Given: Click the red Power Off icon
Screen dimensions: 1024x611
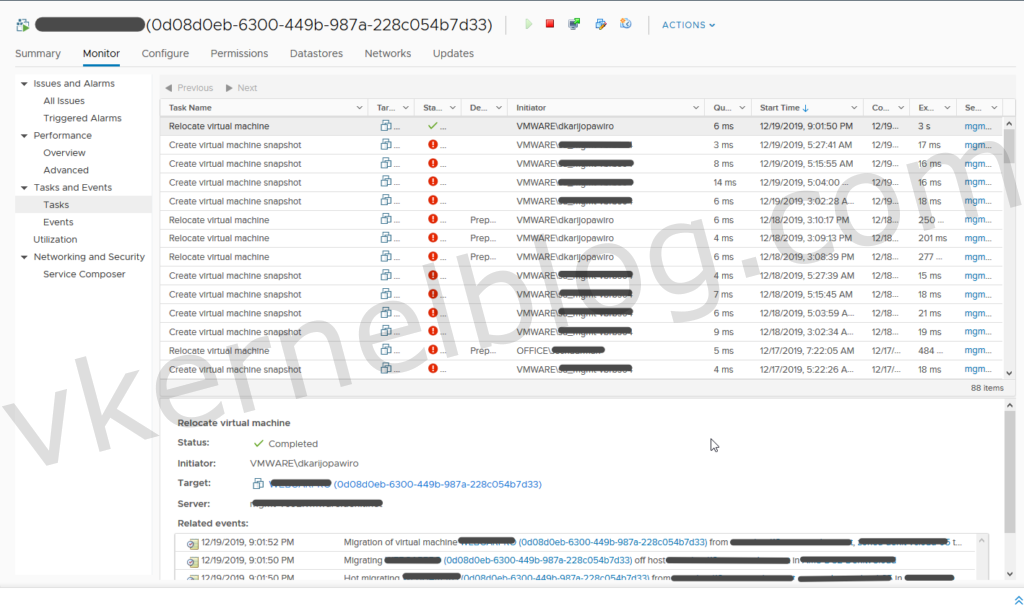Looking at the screenshot, I should tap(550, 24).
